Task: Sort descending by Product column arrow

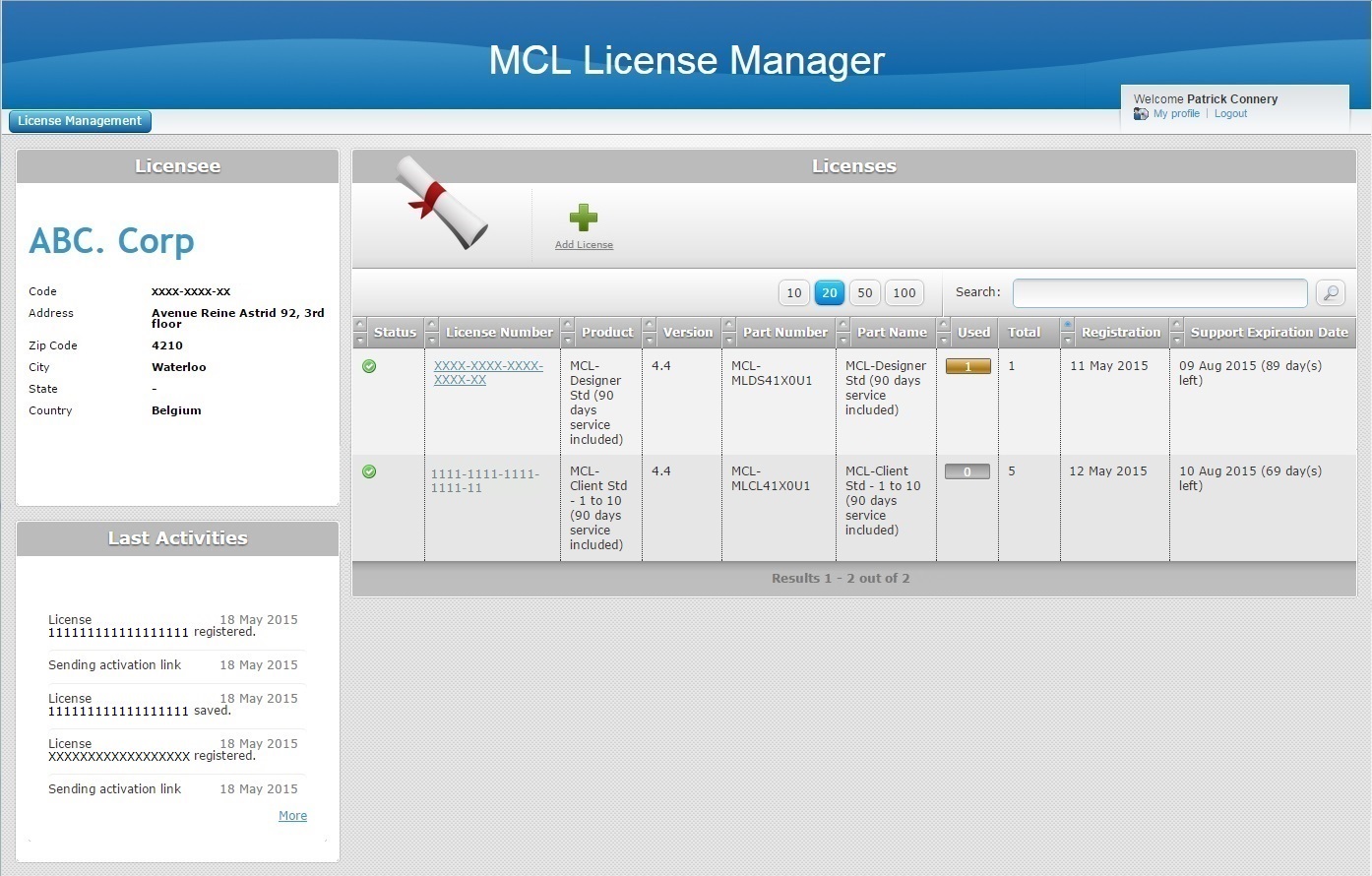Action: click(568, 341)
